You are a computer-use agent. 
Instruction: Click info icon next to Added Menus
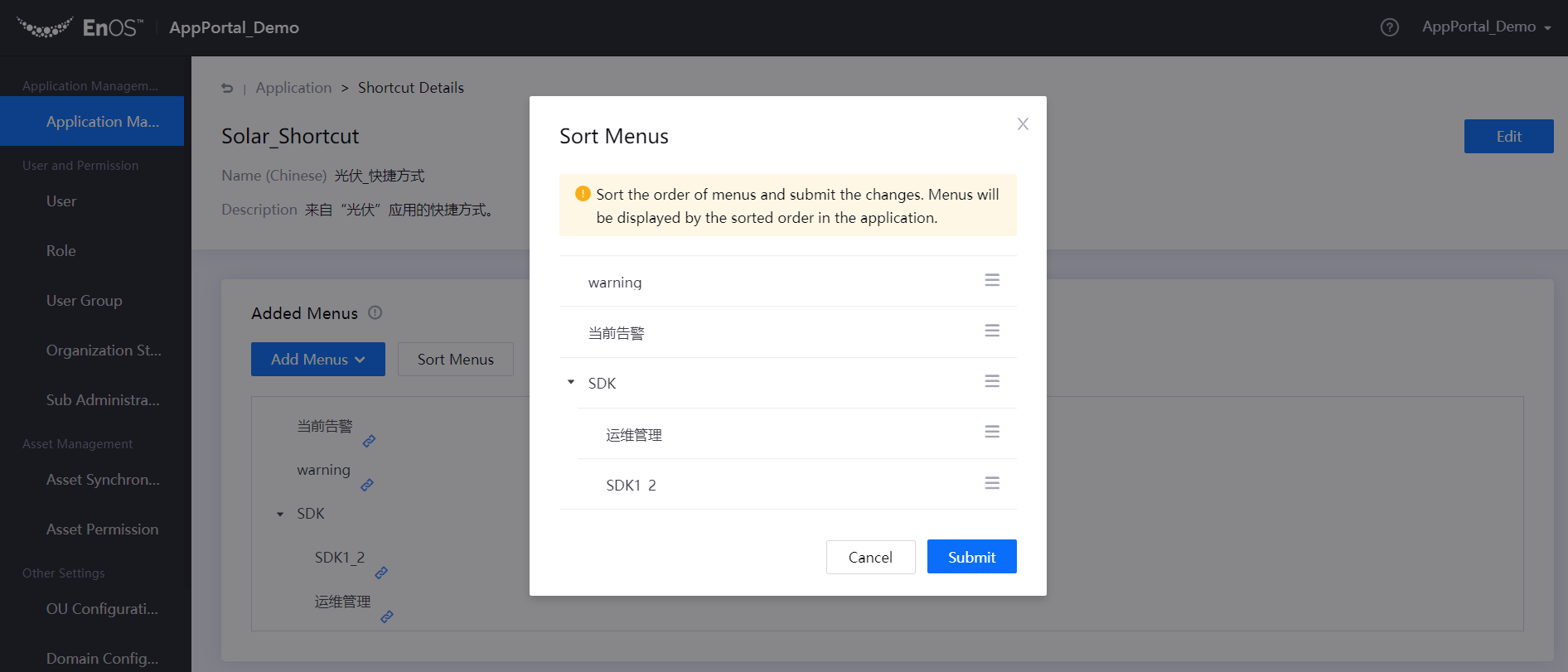pos(375,312)
